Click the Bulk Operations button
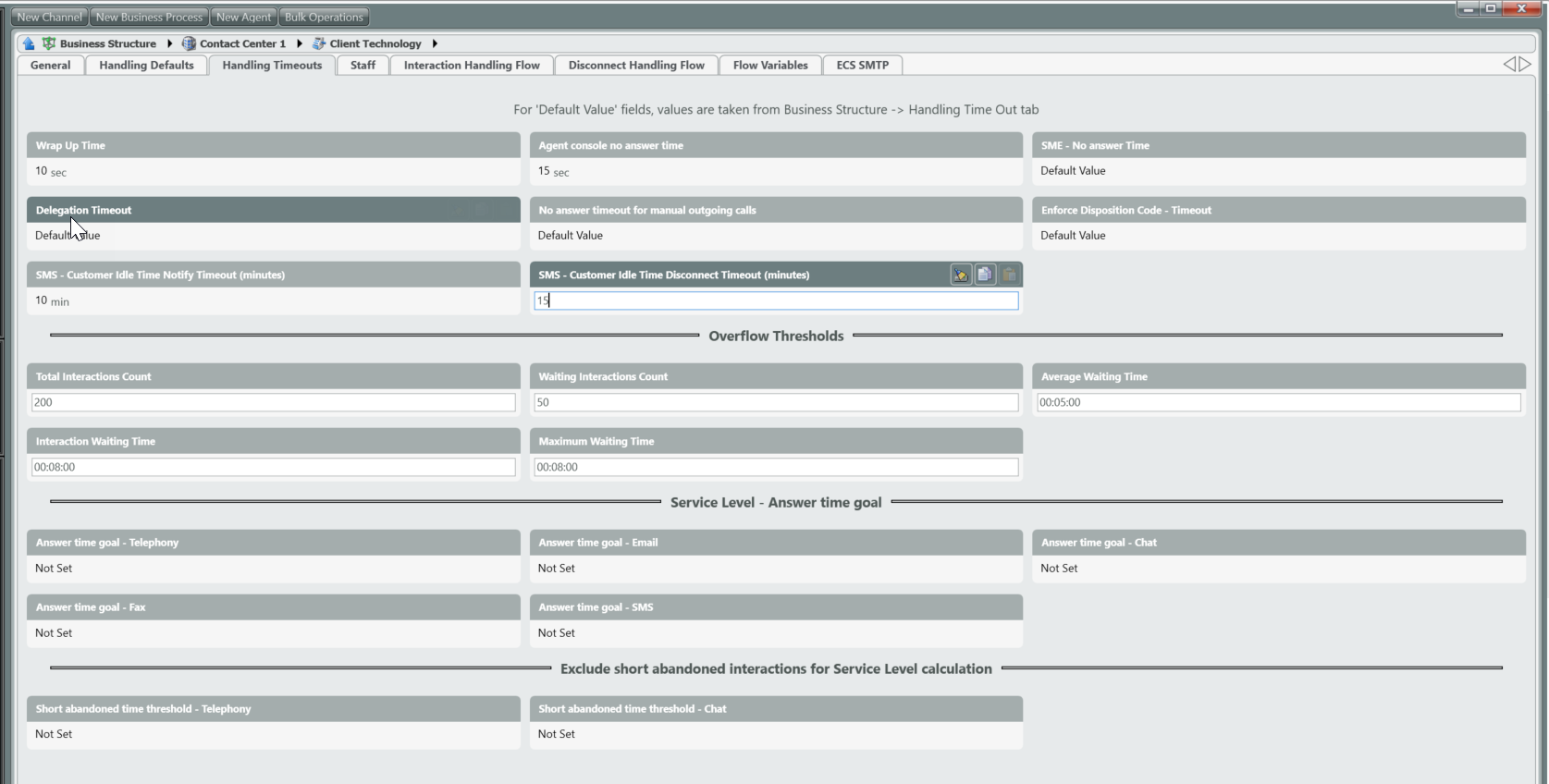This screenshot has height=784, width=1549. coord(324,17)
